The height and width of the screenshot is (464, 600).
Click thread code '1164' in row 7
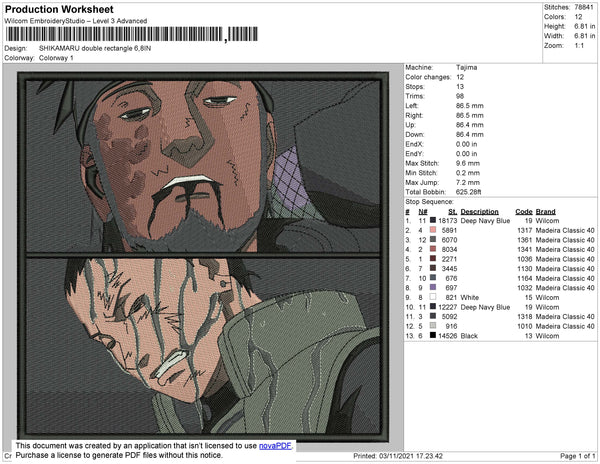tap(524, 278)
